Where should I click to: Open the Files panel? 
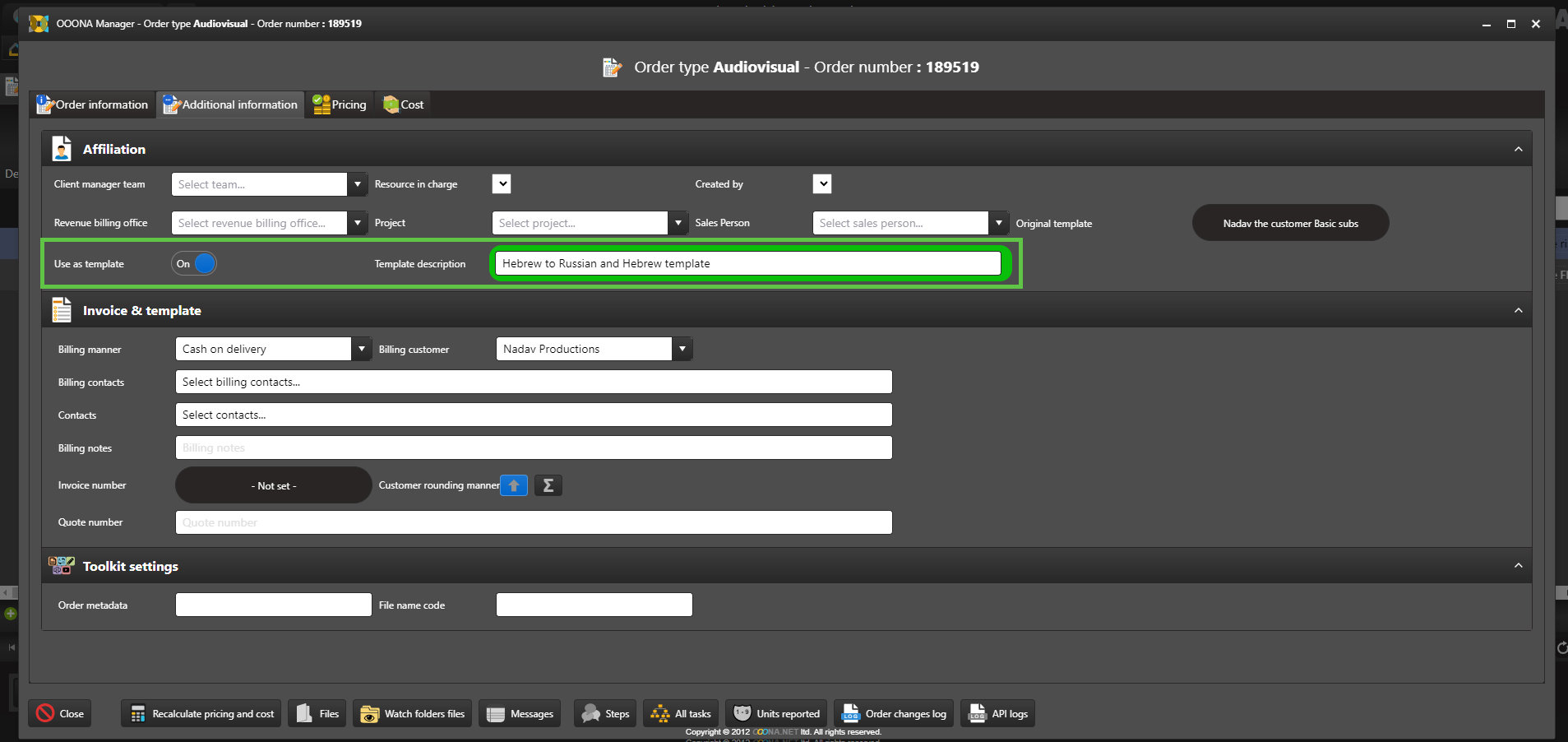[x=317, y=713]
